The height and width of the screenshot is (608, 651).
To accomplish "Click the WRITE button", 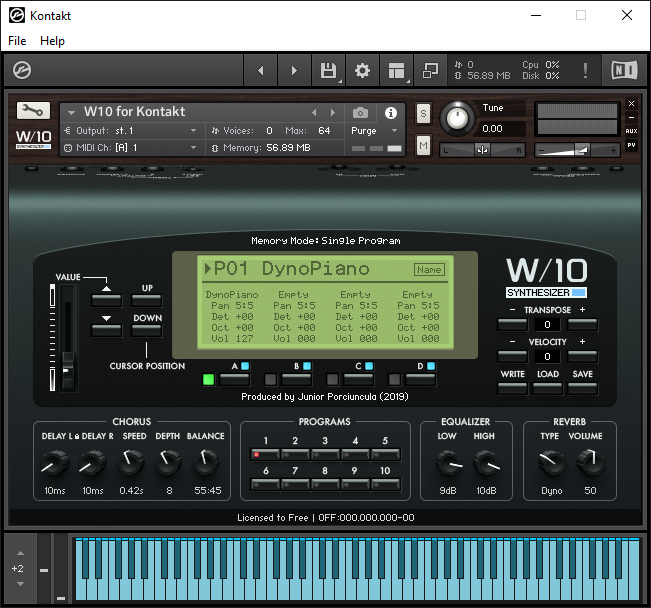I will pos(512,388).
